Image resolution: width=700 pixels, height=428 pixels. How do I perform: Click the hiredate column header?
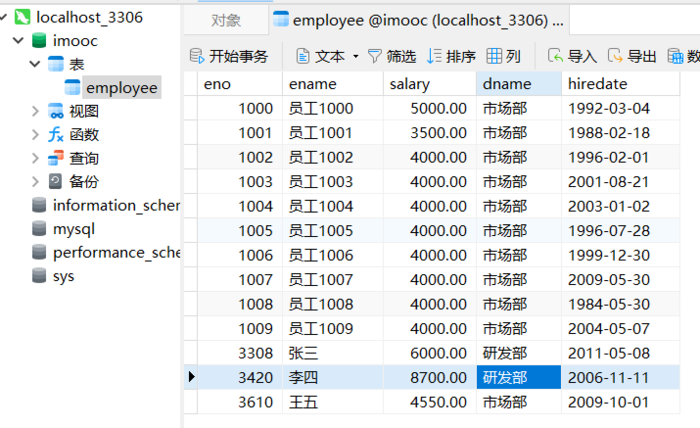[621, 84]
